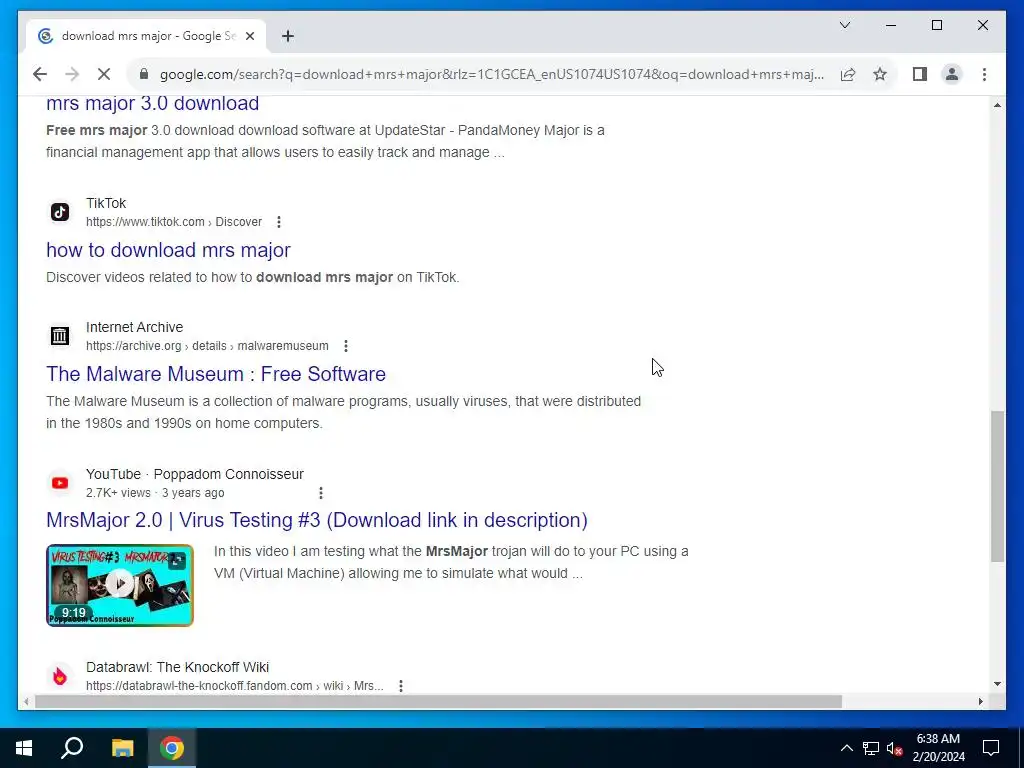Open the tab search chevron

point(845,25)
